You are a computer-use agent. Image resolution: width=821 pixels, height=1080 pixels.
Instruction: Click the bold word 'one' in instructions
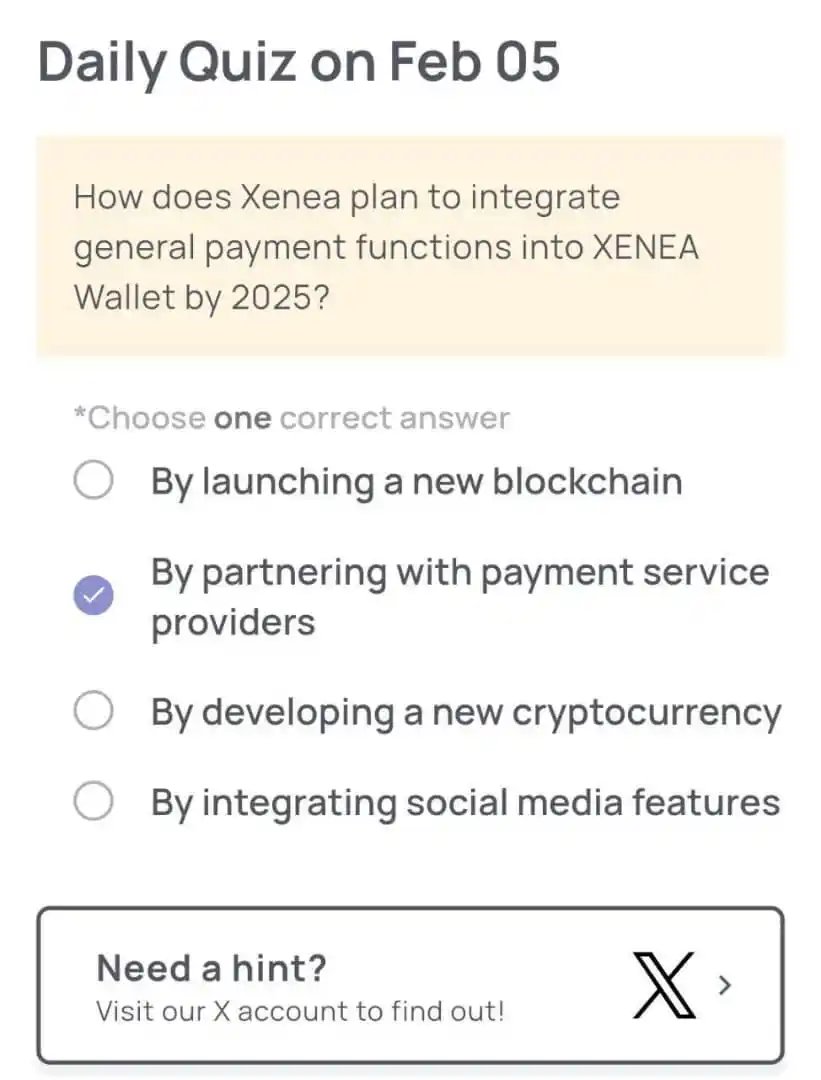[242, 419]
